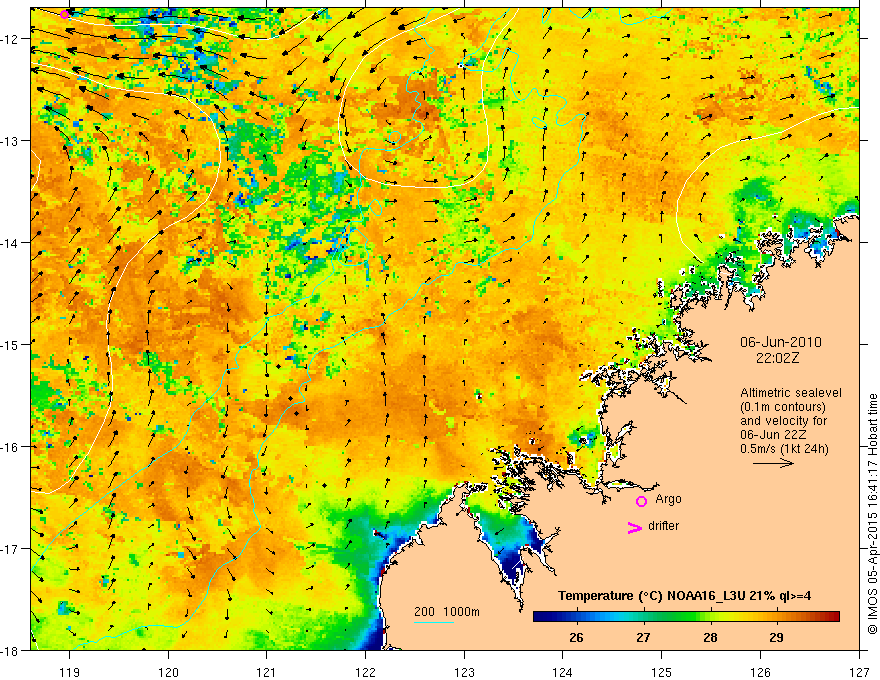Click the color bar '29' tick label

(x=776, y=638)
